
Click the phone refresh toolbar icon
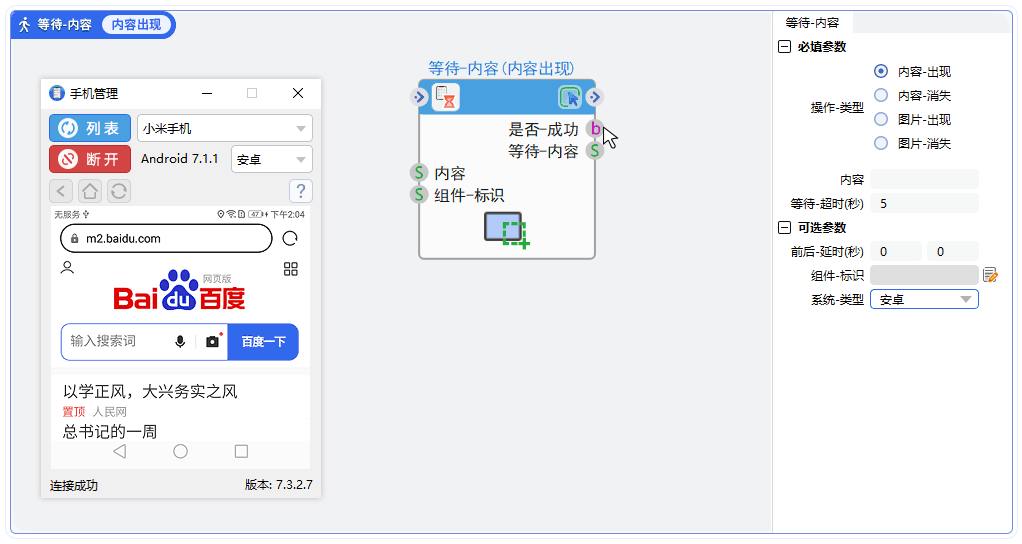pos(119,191)
